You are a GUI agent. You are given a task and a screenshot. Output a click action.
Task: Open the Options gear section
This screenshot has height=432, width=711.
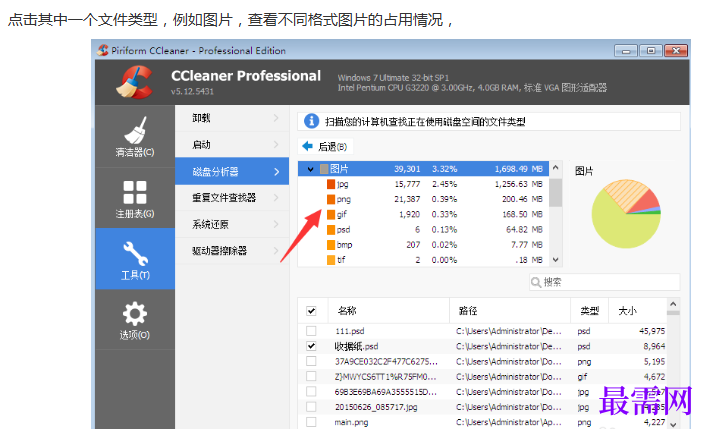click(135, 320)
